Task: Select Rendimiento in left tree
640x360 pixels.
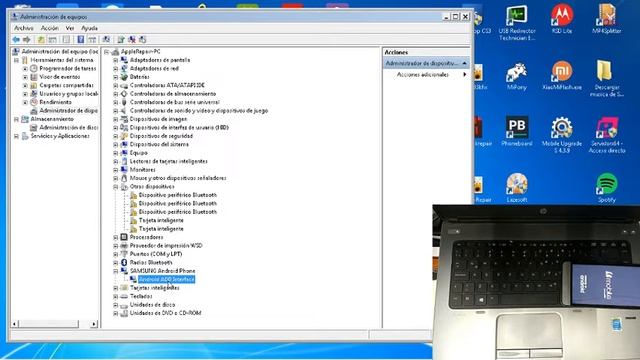Action: pos(56,102)
